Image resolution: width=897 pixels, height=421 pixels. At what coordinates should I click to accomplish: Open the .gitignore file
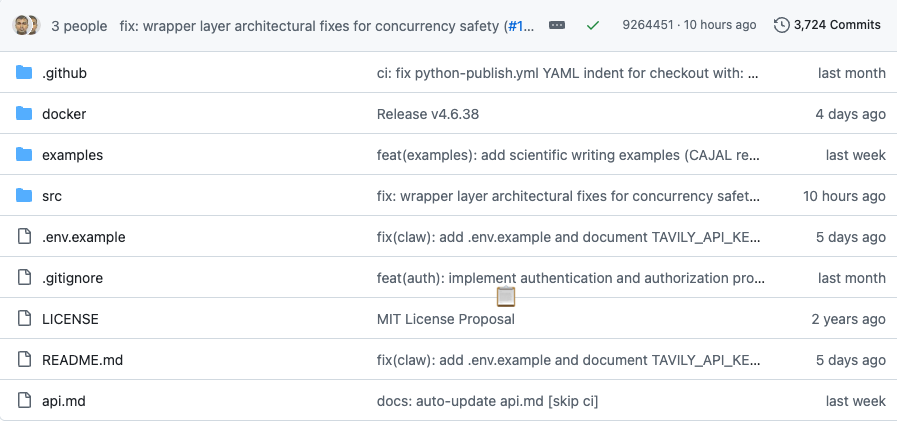[x=73, y=278]
